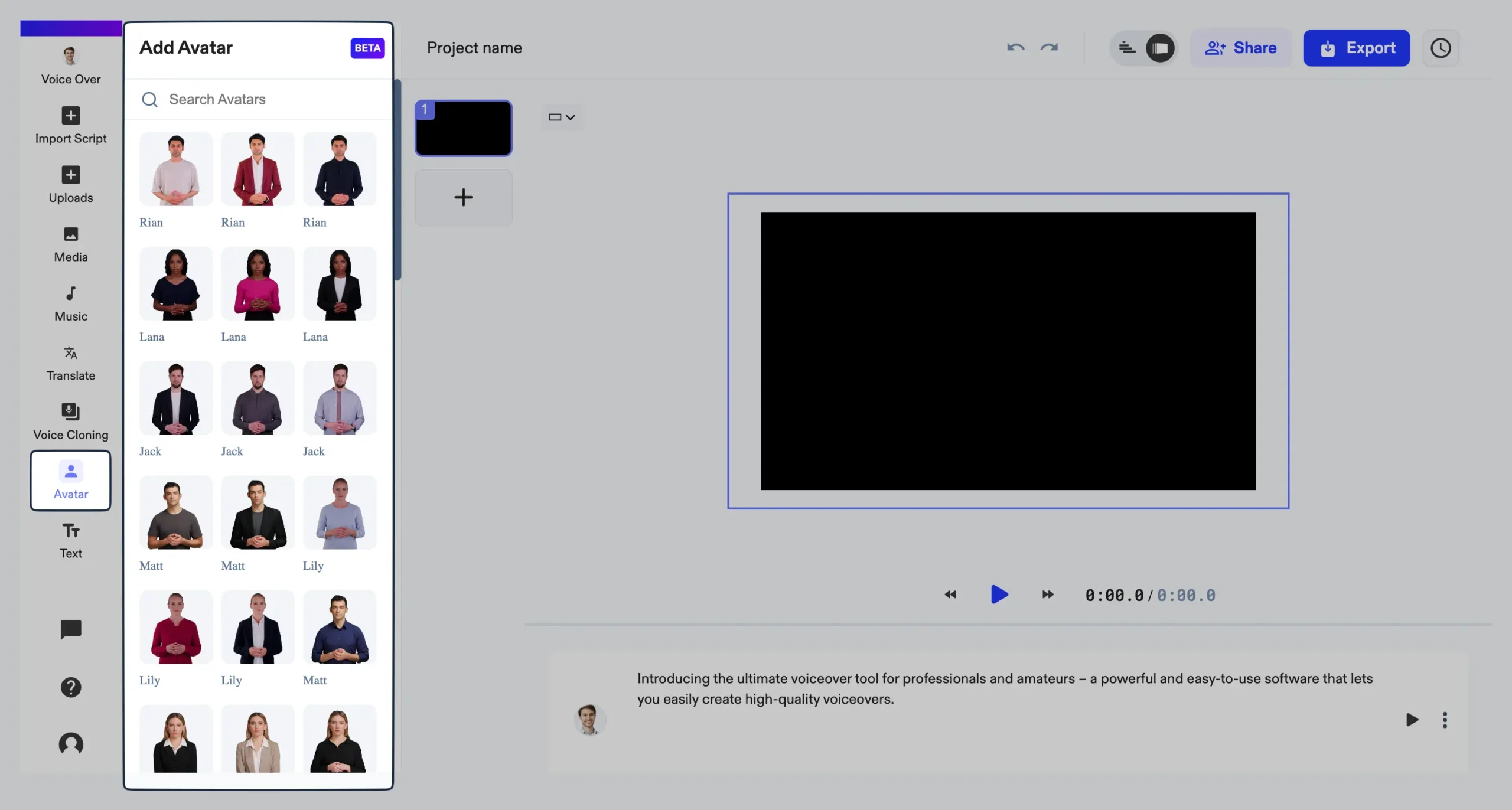
Task: Open the help question mark icon
Action: click(71, 687)
